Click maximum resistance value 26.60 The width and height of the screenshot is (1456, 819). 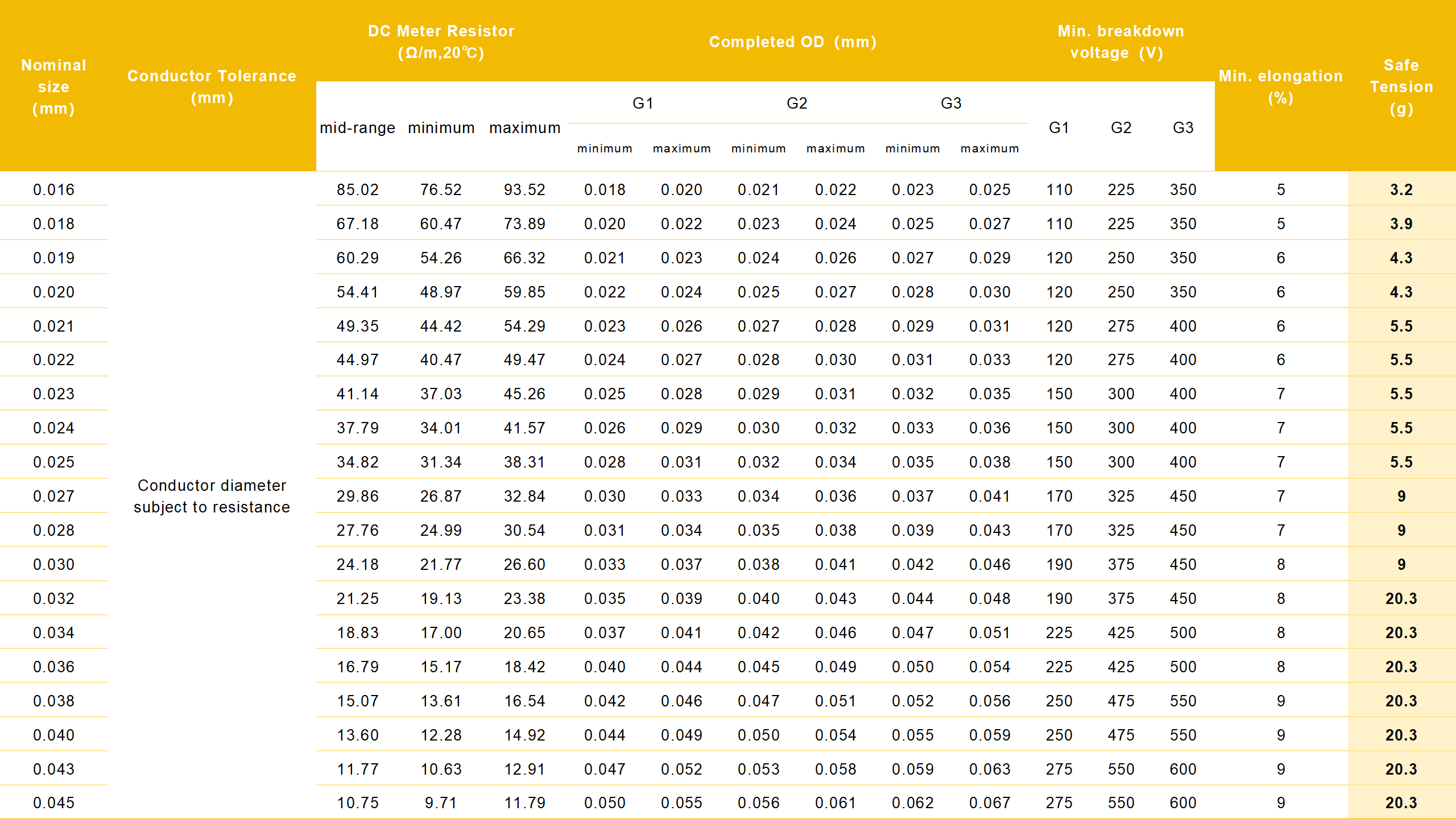point(524,564)
